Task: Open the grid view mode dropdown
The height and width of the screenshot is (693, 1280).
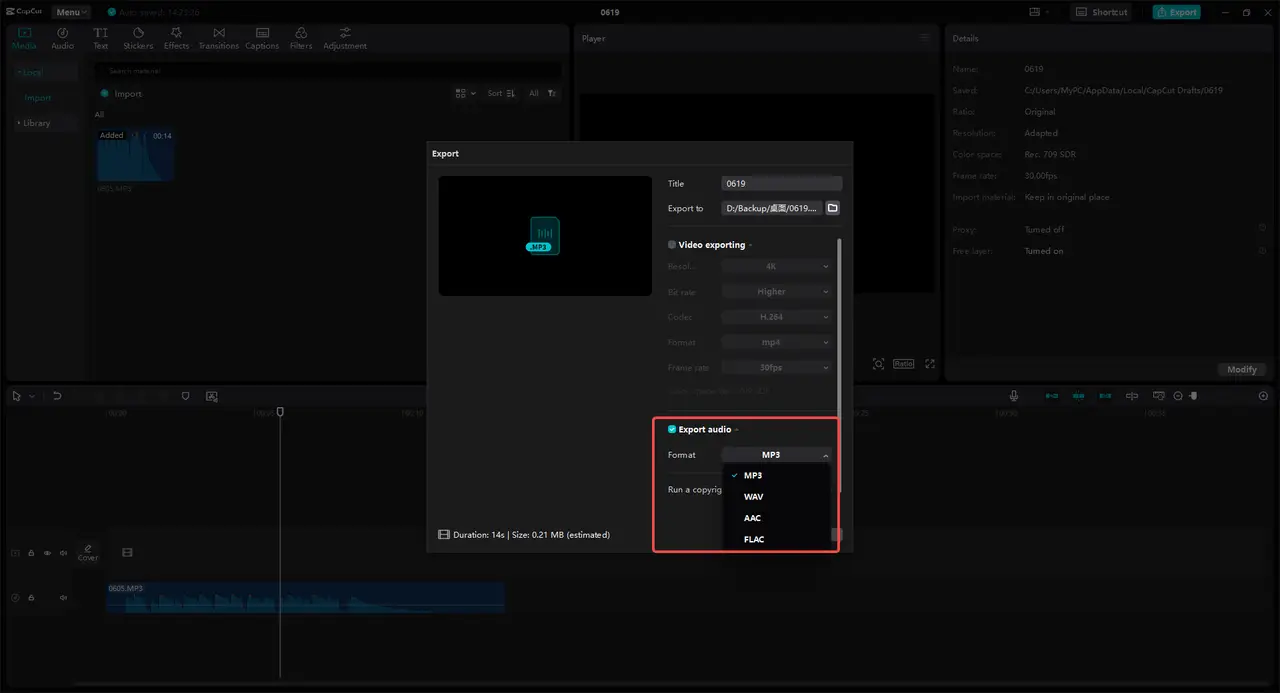Action: (x=465, y=93)
